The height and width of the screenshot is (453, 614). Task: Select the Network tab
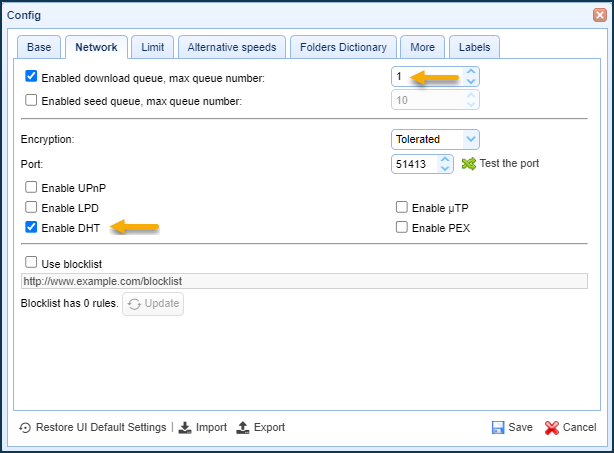96,47
